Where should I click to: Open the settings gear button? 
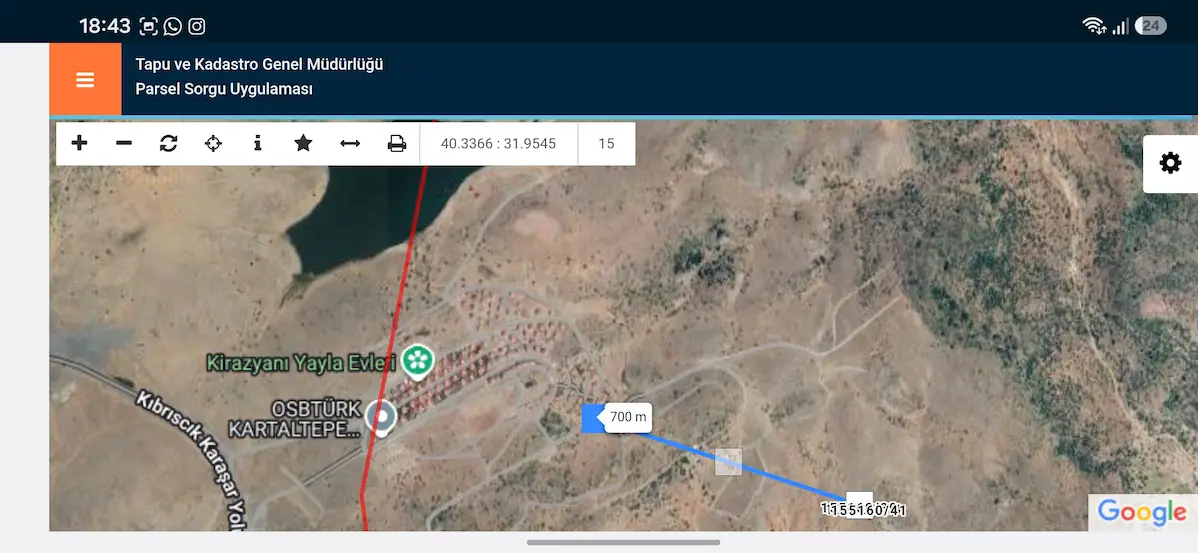tap(1170, 163)
